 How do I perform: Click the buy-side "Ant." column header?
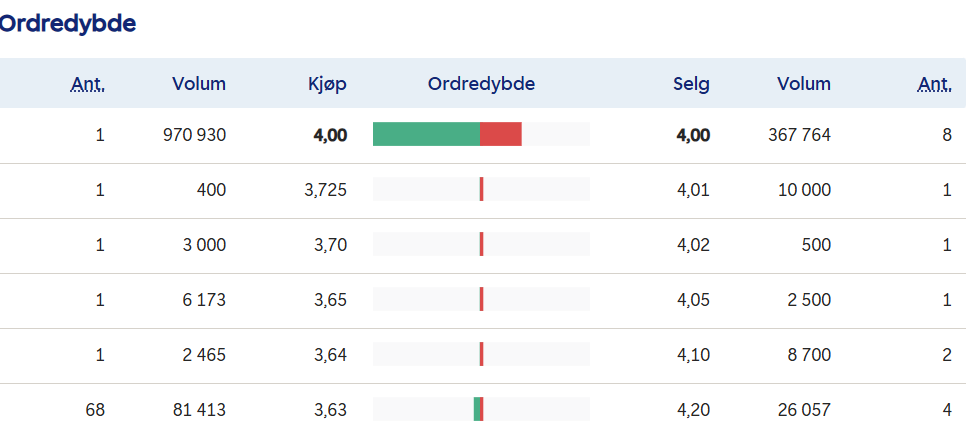pos(88,84)
